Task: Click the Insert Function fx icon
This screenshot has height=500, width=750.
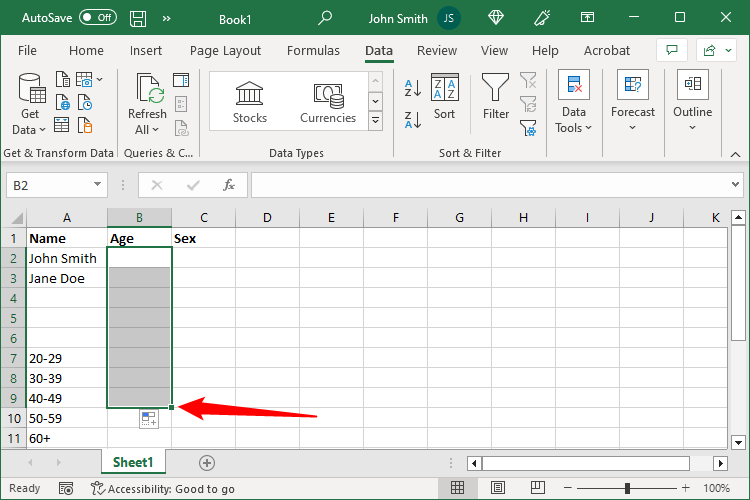Action: [x=229, y=185]
